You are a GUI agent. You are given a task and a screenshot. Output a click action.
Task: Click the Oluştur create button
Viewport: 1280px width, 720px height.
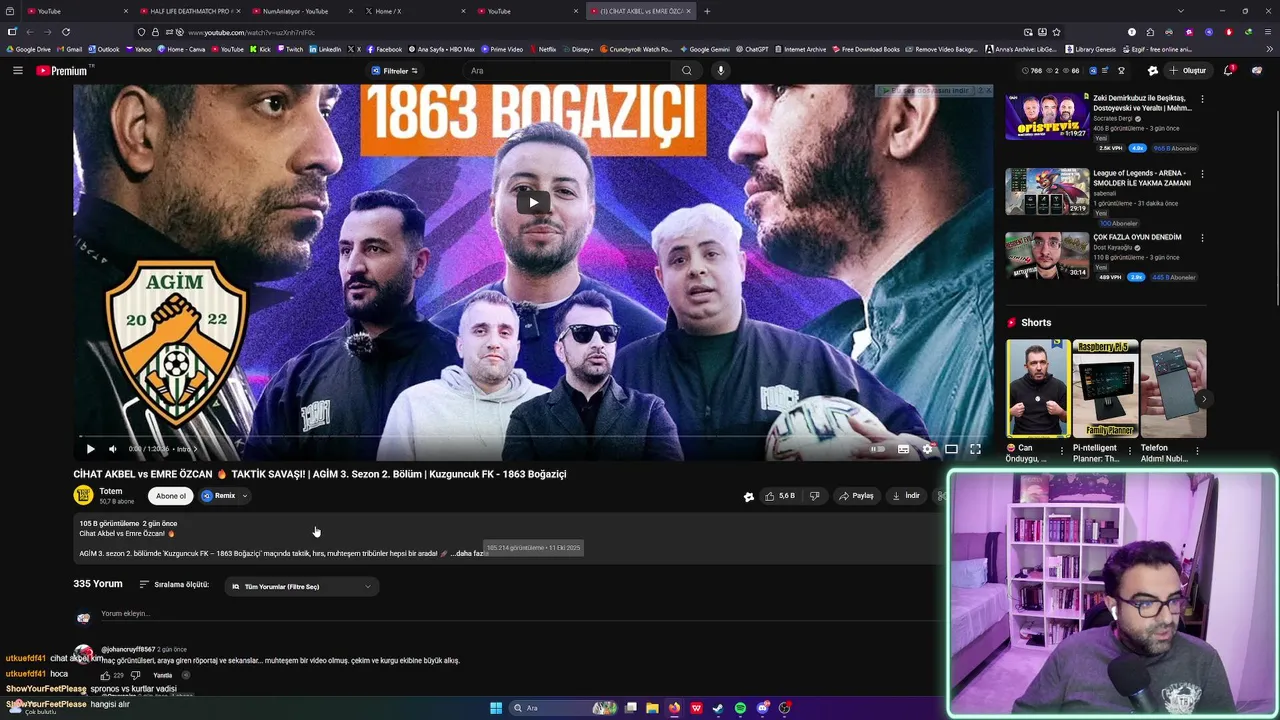click(1188, 71)
